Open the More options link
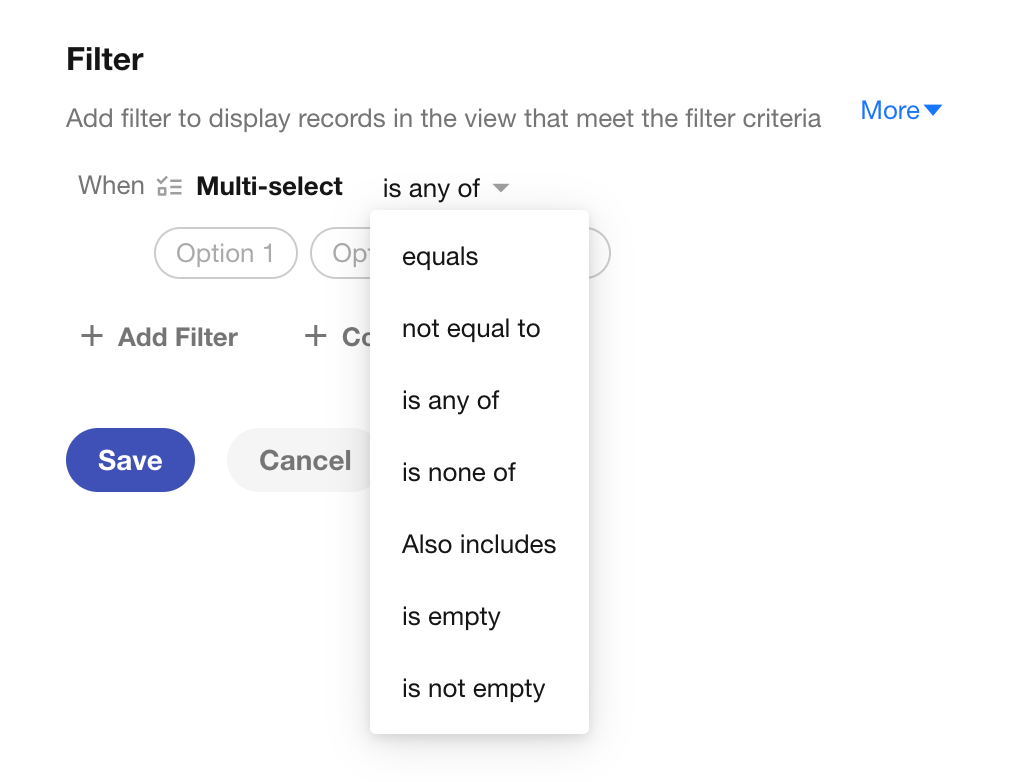Viewport: 1026px width, 782px height. 901,111
